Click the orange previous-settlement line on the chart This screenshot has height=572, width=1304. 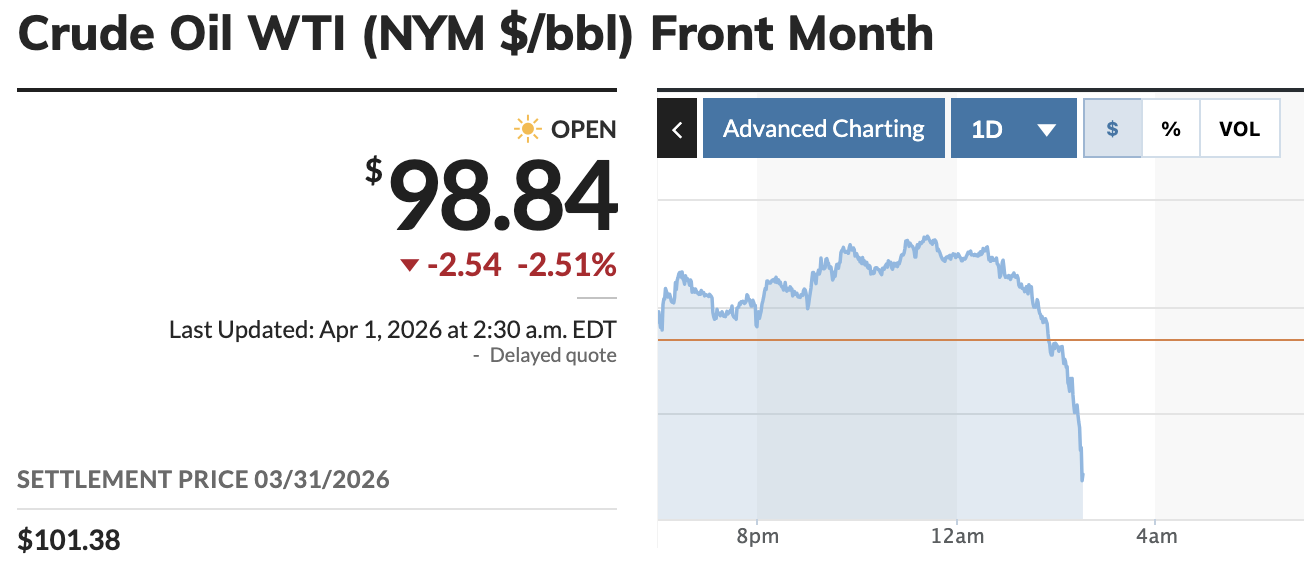pos(1200,340)
